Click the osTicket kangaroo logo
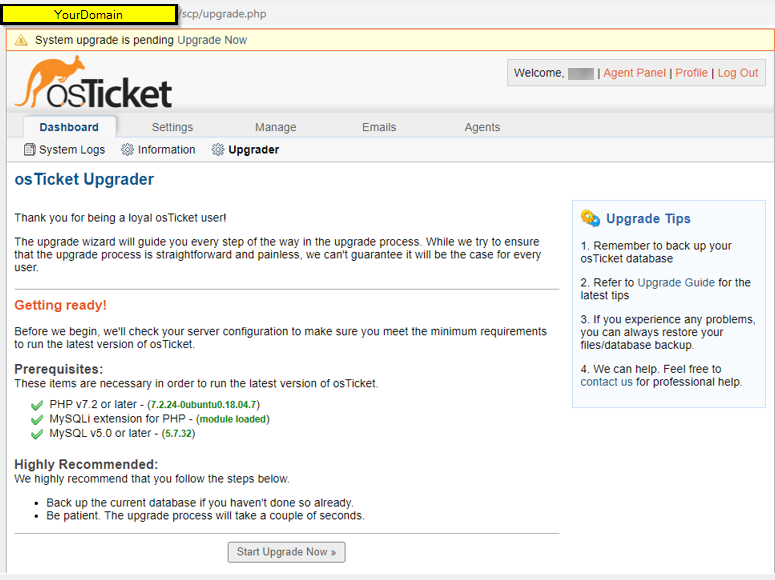 93,84
